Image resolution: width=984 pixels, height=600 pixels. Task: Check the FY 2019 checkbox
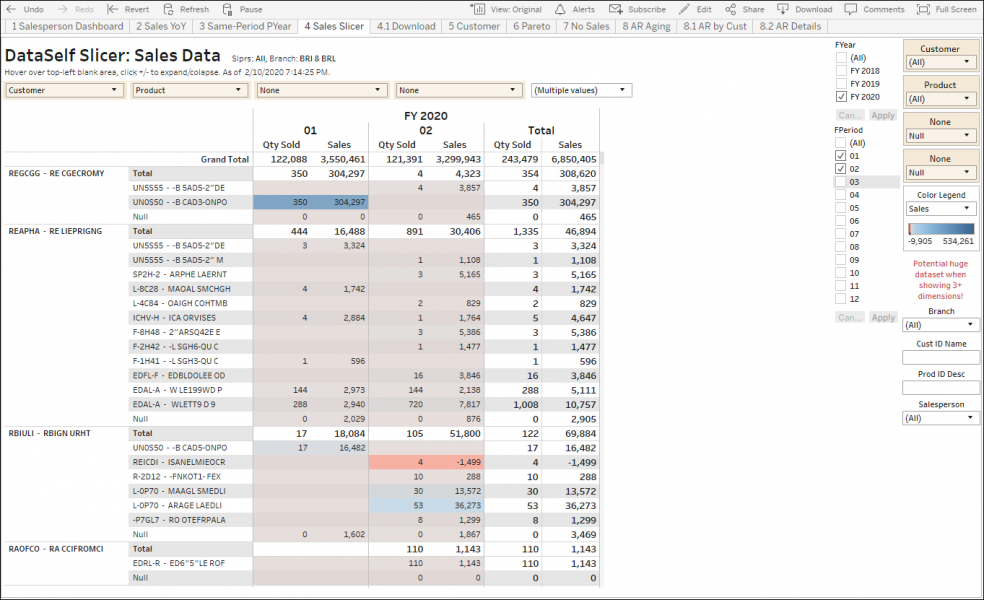coord(841,83)
